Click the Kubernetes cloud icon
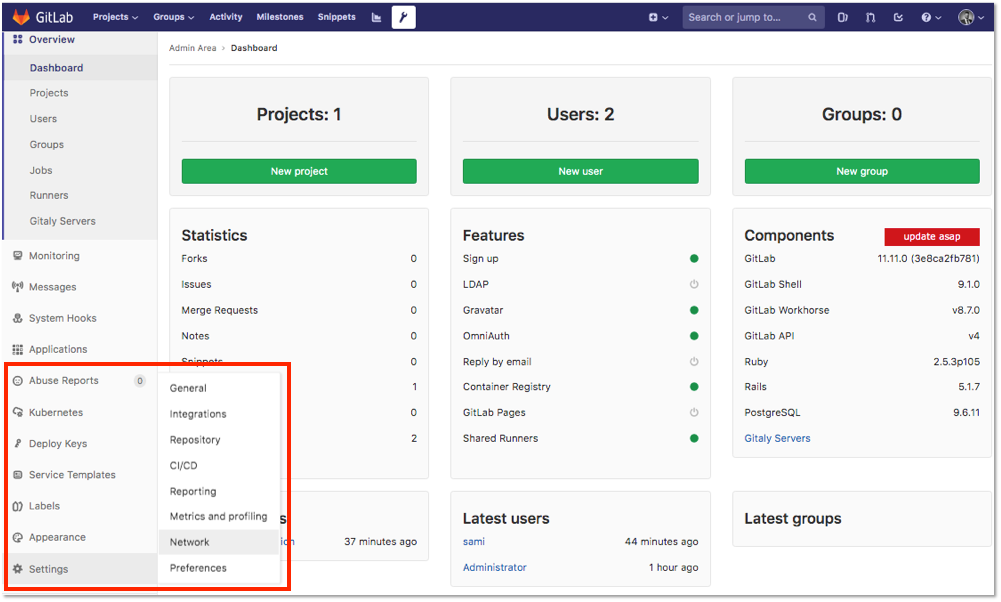The image size is (1001, 602). [x=18, y=412]
